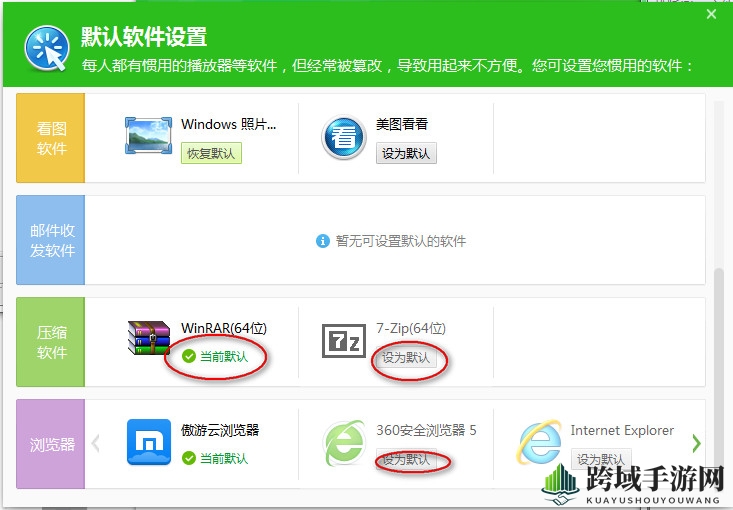Click the 傲游云浏览器 Maxthon icon
This screenshot has width=733, height=510.
coord(149,442)
